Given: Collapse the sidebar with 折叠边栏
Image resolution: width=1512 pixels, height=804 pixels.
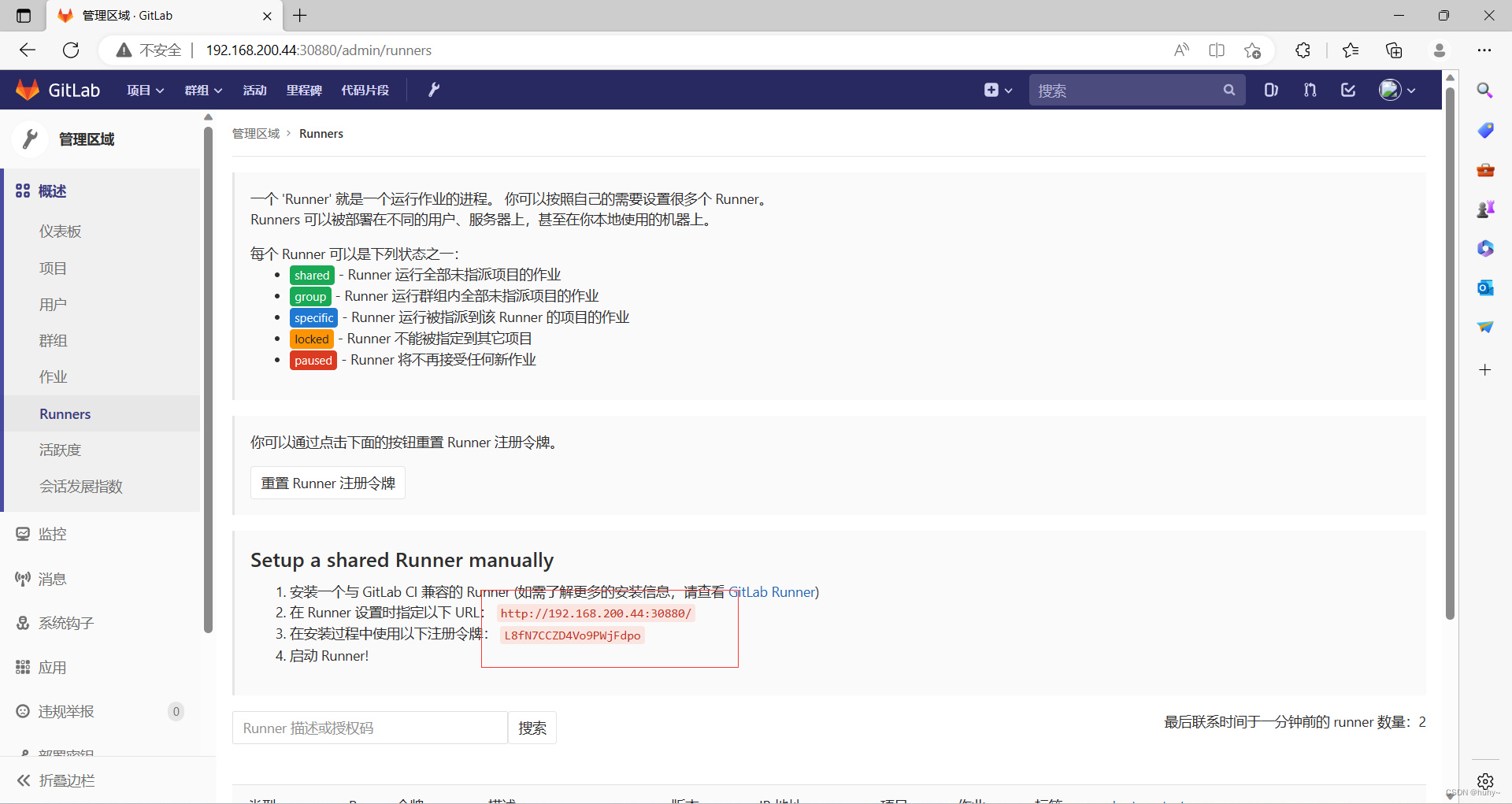Looking at the screenshot, I should coord(55,780).
